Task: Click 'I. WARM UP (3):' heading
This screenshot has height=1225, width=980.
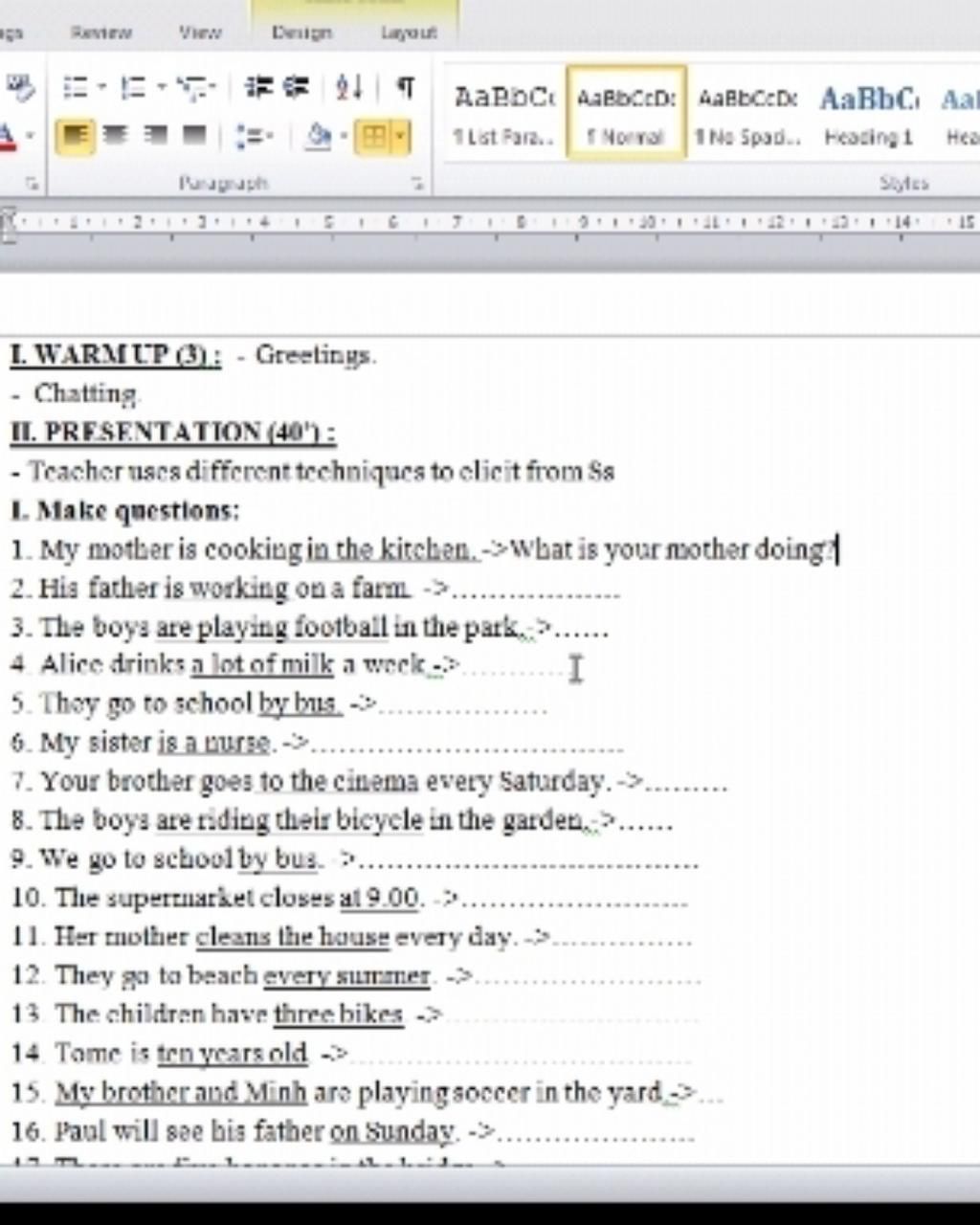Action: click(116, 355)
